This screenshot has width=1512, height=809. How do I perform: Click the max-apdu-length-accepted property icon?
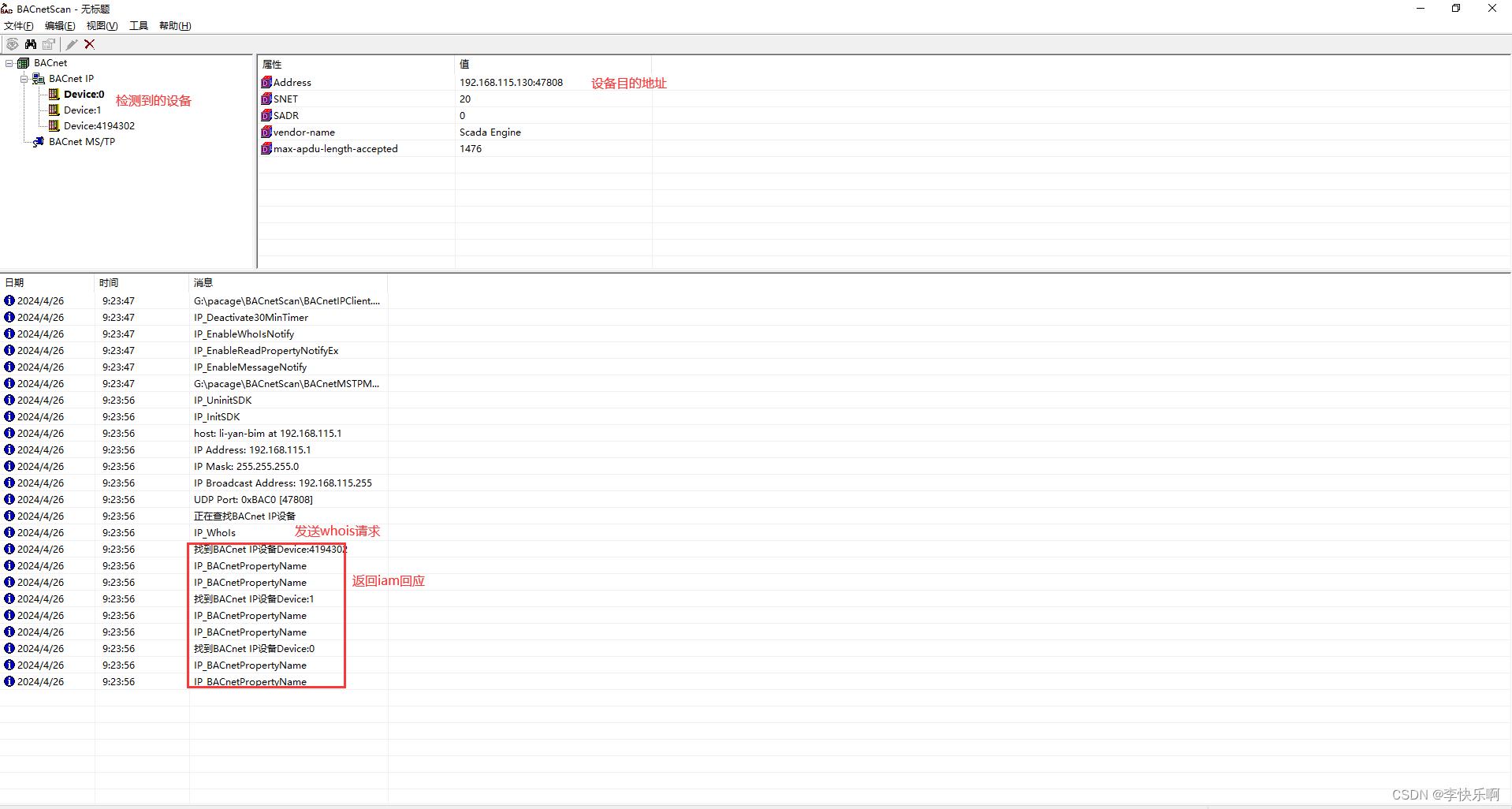pos(266,148)
